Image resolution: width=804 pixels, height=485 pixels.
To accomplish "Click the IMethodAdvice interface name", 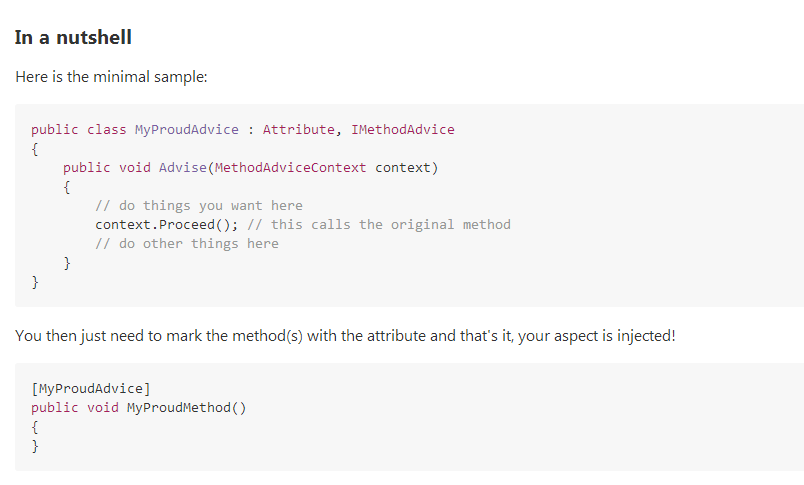I will tap(403, 130).
